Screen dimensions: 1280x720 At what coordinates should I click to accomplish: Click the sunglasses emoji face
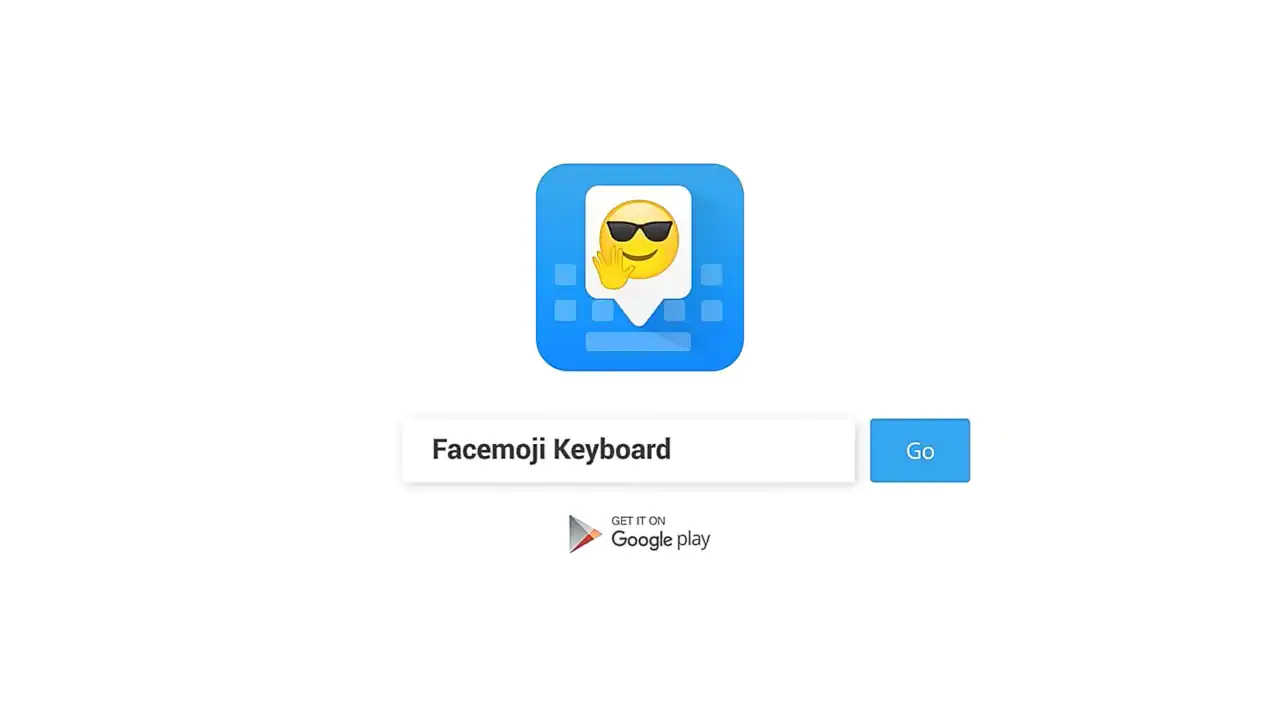[640, 240]
